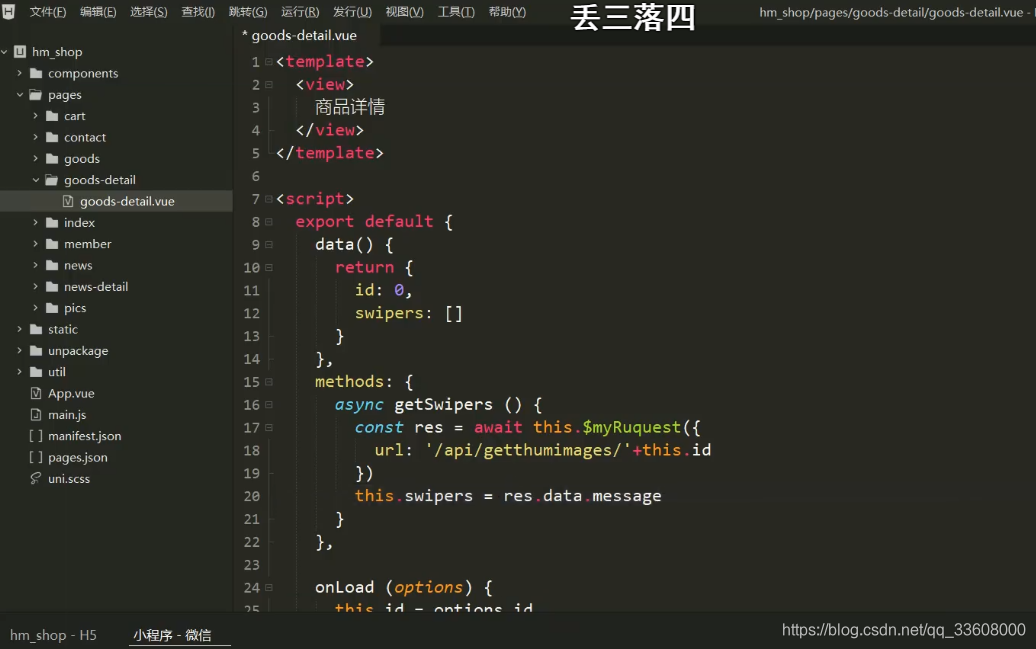Switch to the 小程序 - 微信 console tab
The height and width of the screenshot is (649, 1036).
(x=172, y=635)
